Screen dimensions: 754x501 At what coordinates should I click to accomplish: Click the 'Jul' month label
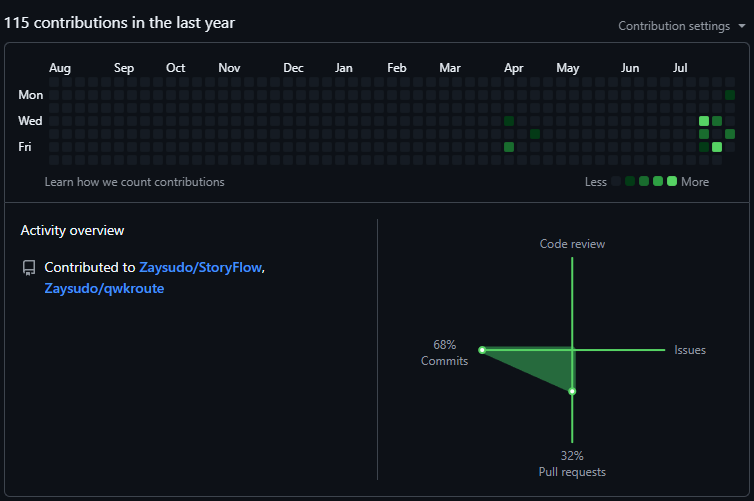point(680,68)
